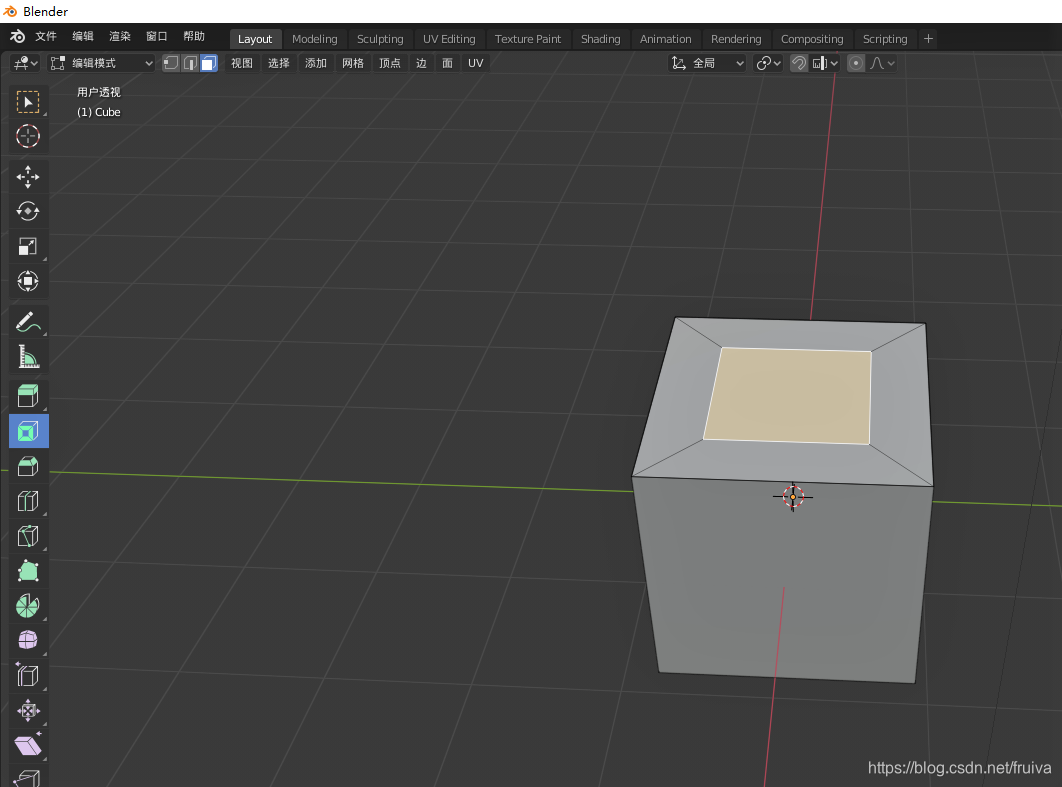Image resolution: width=1062 pixels, height=787 pixels.
Task: Activate the Rotate tool
Action: pos(28,212)
